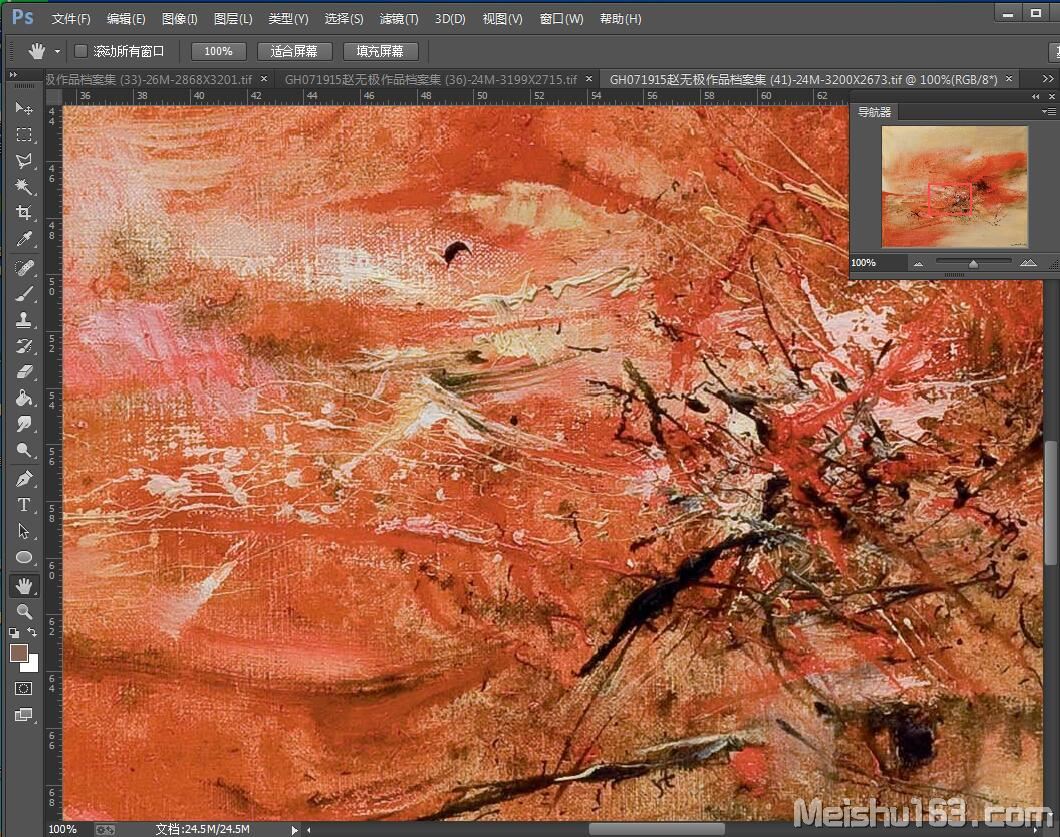The width and height of the screenshot is (1060, 837).
Task: Expand the hidden document tabs list
Action: pos(1048,79)
